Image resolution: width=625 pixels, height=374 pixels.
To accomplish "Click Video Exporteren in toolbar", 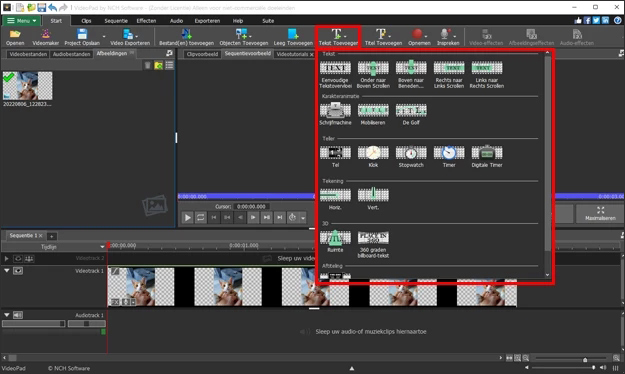I will tap(130, 37).
